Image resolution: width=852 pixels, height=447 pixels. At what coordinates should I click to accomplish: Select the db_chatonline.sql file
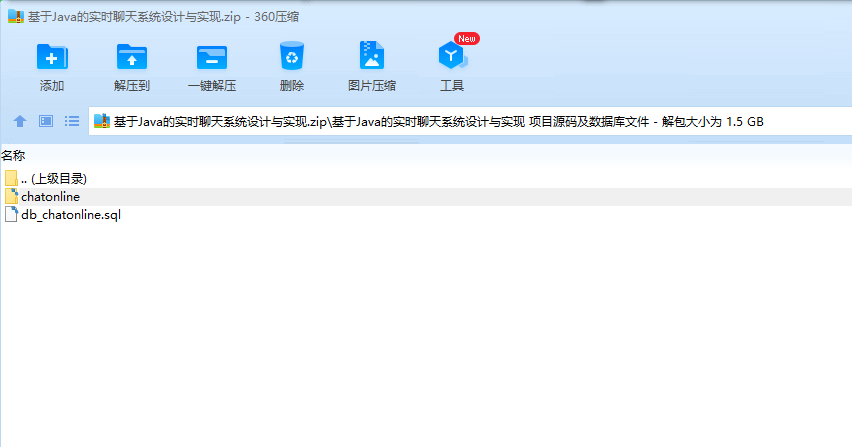71,215
